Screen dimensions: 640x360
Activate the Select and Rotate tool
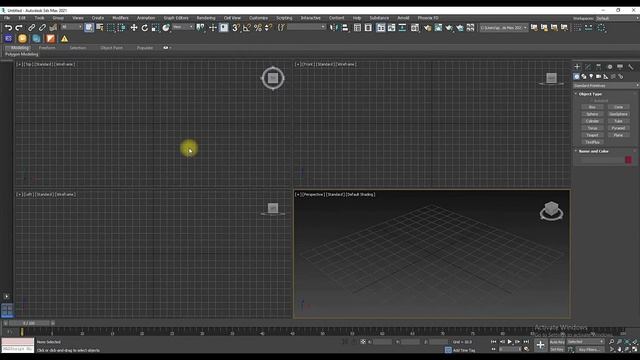pyautogui.click(x=144, y=28)
